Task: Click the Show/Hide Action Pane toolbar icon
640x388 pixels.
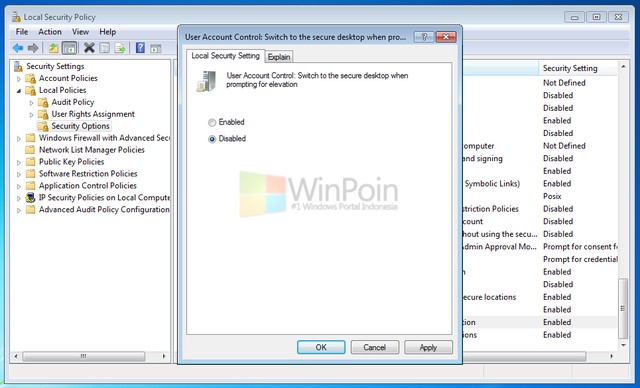Action: [156, 49]
